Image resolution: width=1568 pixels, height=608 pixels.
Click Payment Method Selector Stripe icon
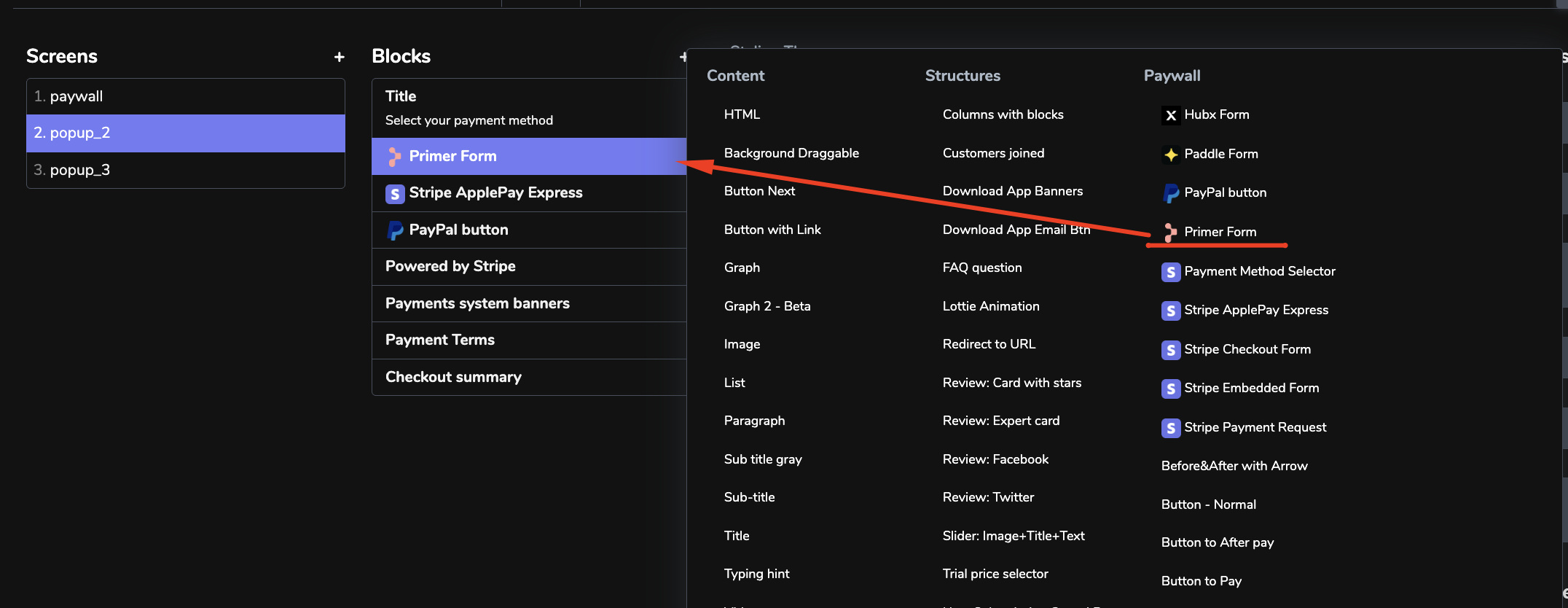point(1171,272)
